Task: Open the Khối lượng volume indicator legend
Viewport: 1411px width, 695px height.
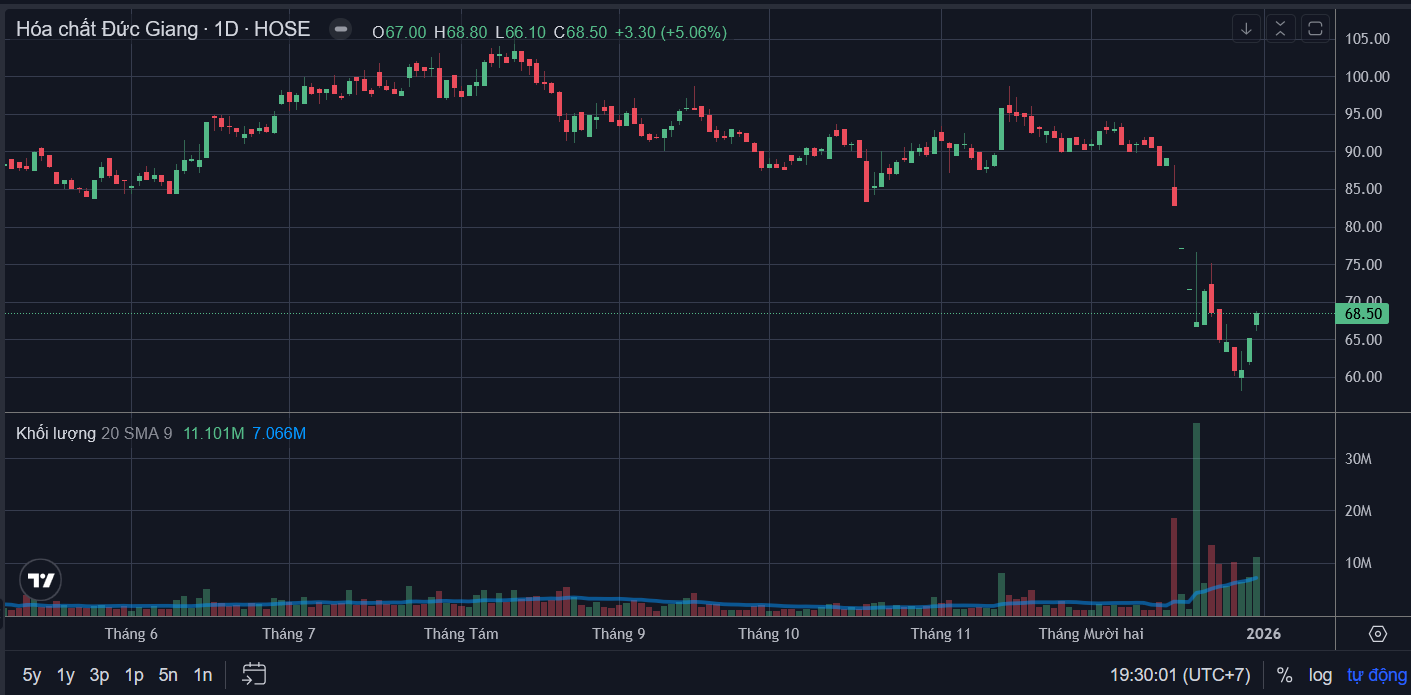Action: 56,433
